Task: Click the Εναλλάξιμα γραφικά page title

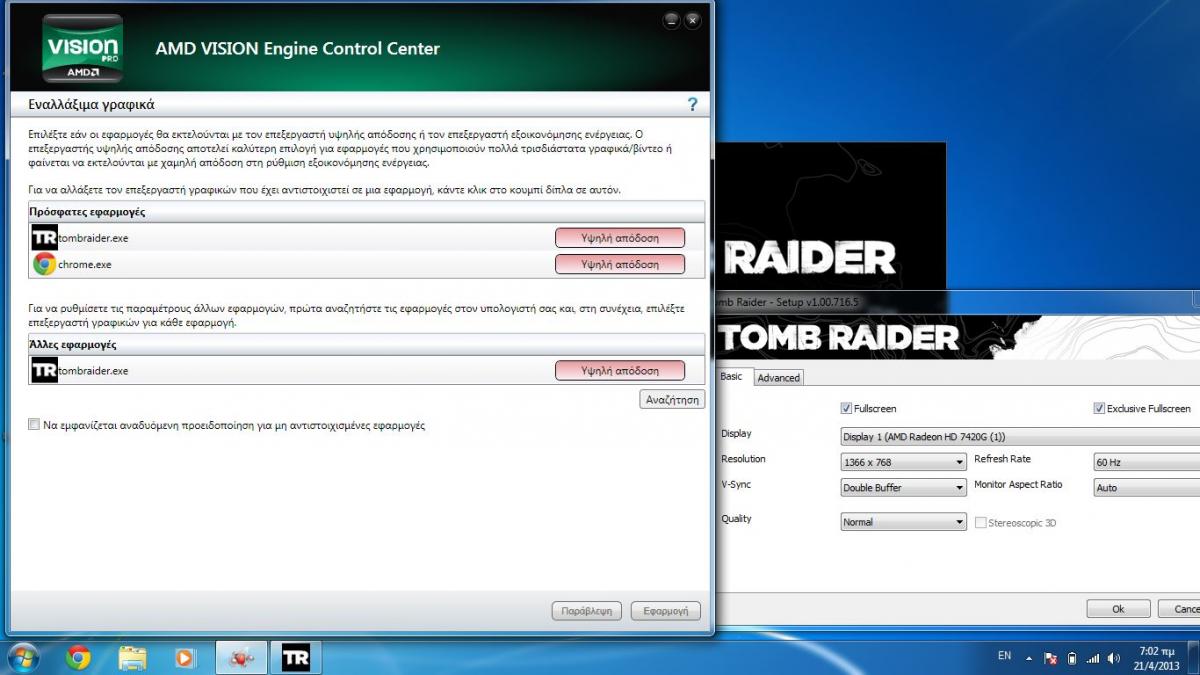Action: point(91,104)
